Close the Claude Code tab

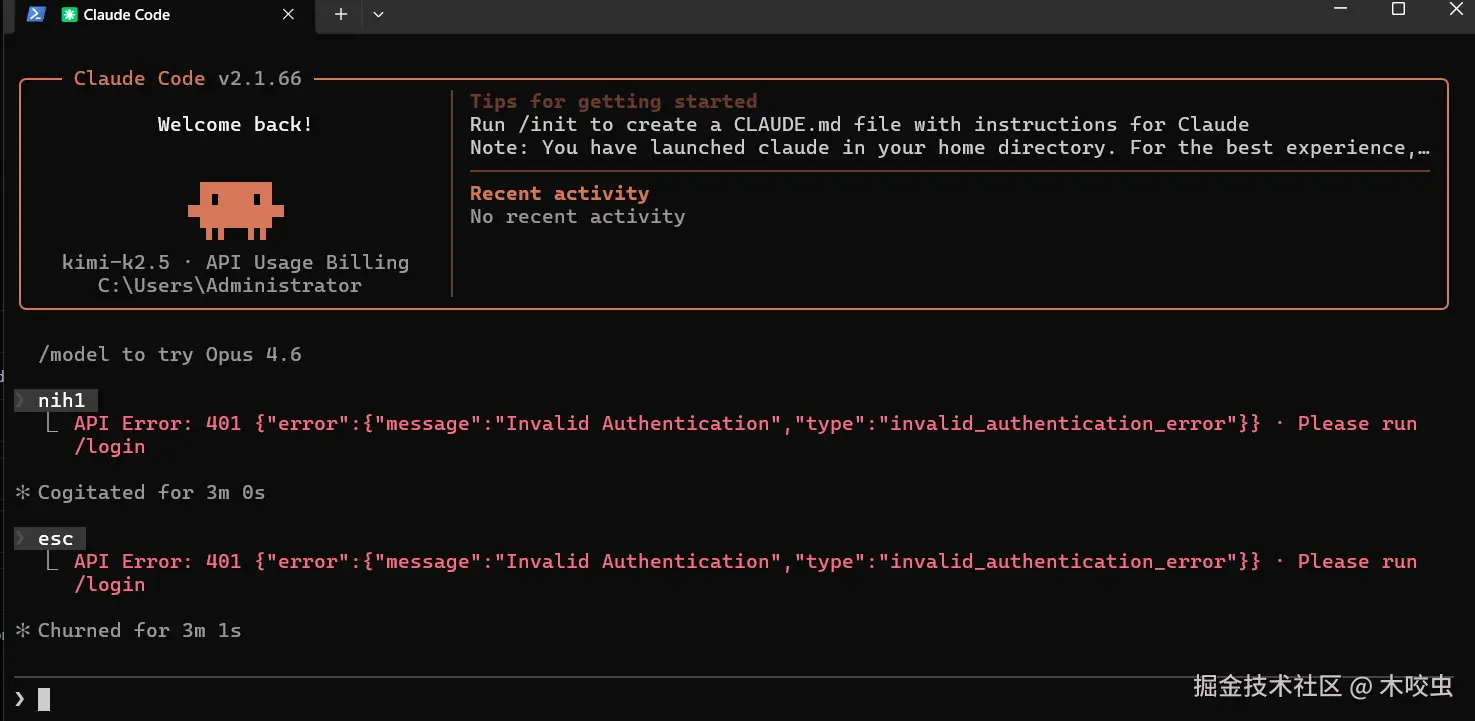[x=288, y=15]
